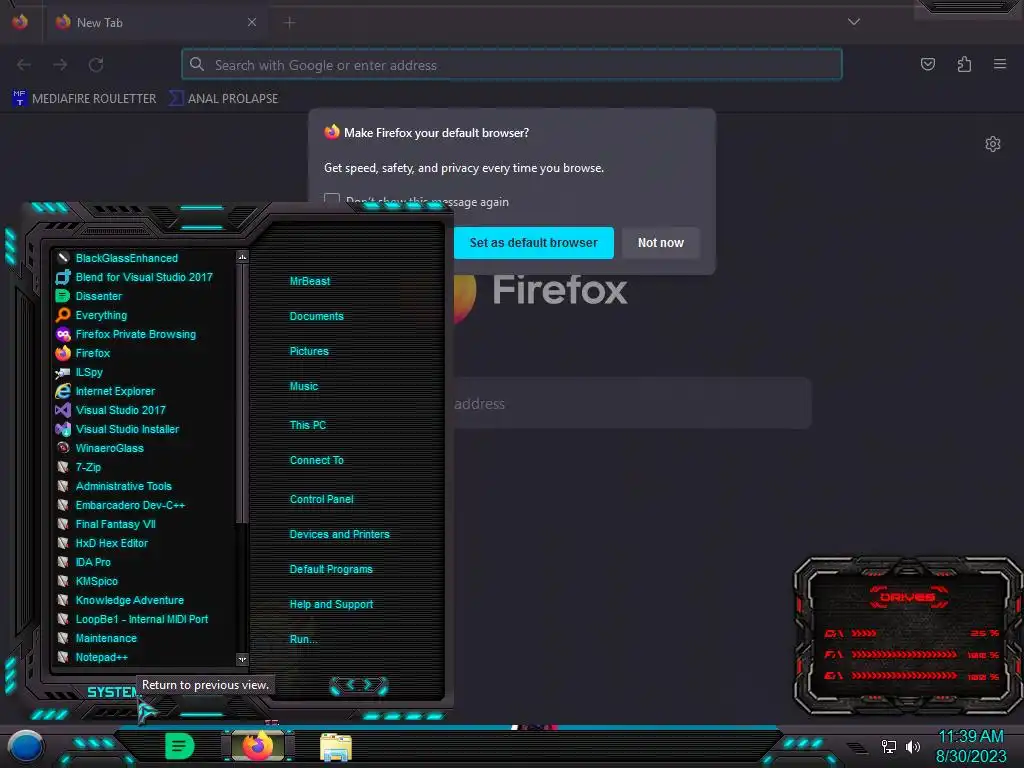The width and height of the screenshot is (1024, 768).
Task: Dismiss prompt with Not now button
Action: [660, 243]
